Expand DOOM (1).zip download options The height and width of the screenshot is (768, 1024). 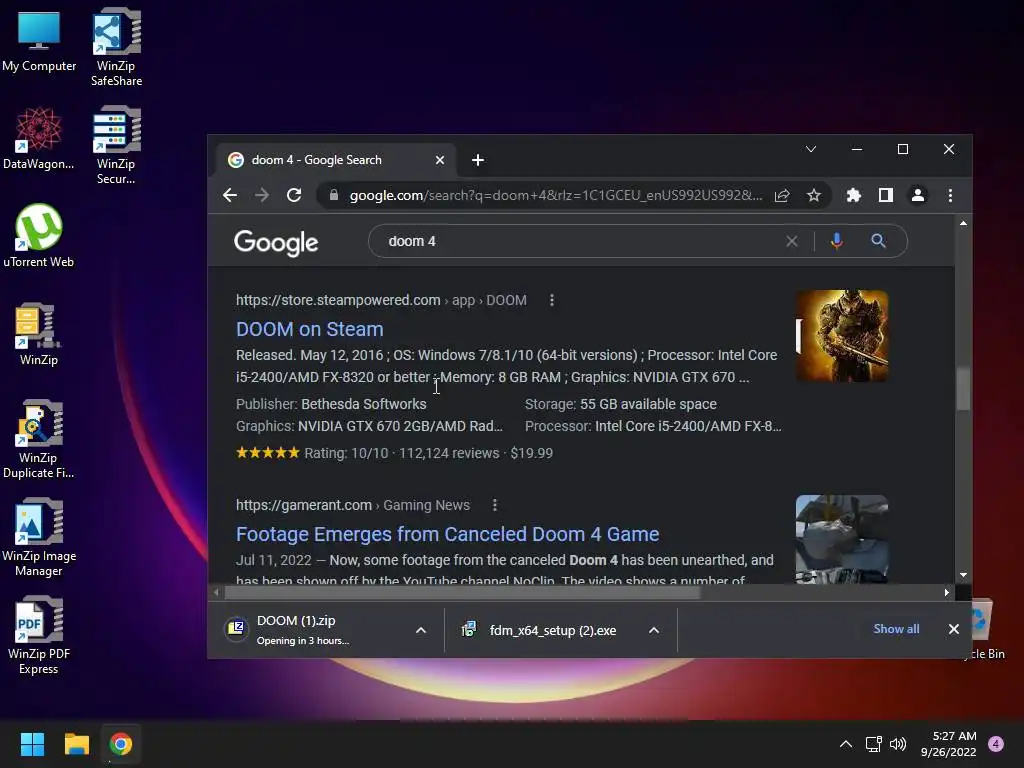point(421,630)
